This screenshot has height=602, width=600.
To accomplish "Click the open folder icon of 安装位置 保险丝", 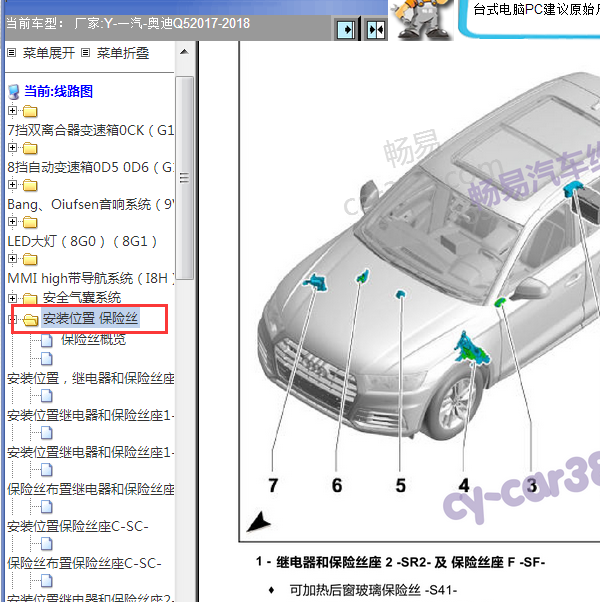I will (x=30, y=319).
